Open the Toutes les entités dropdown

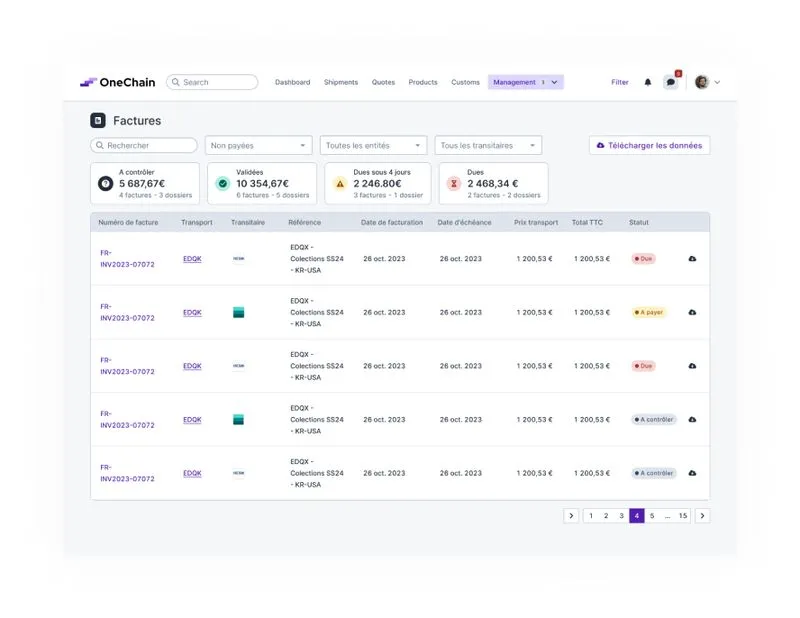373,145
